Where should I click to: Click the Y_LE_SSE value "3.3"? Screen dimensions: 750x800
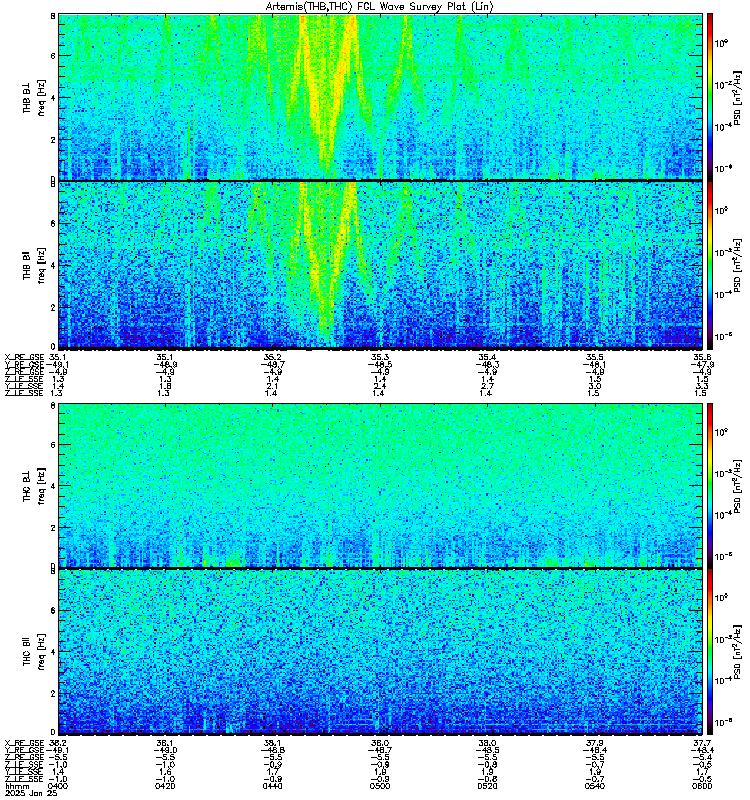pos(703,386)
